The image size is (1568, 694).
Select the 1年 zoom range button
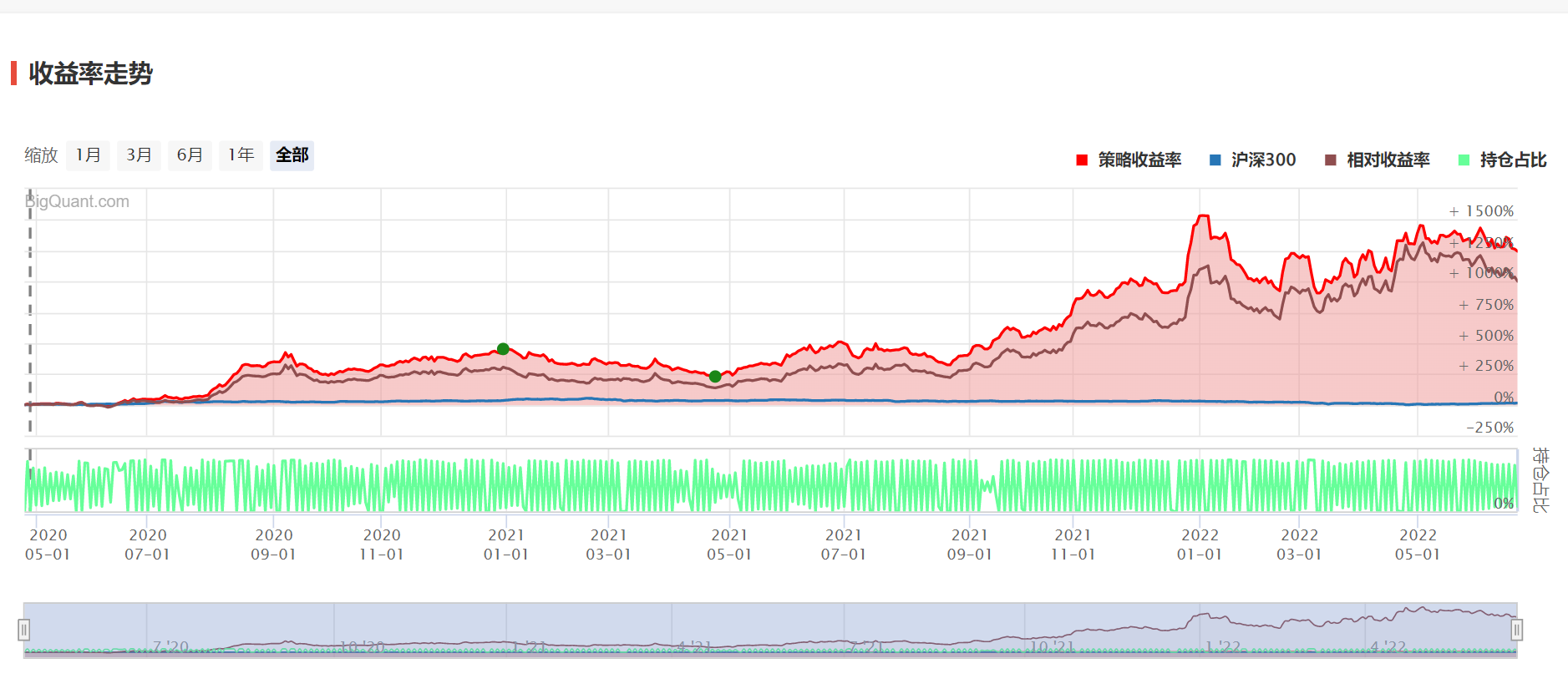241,155
